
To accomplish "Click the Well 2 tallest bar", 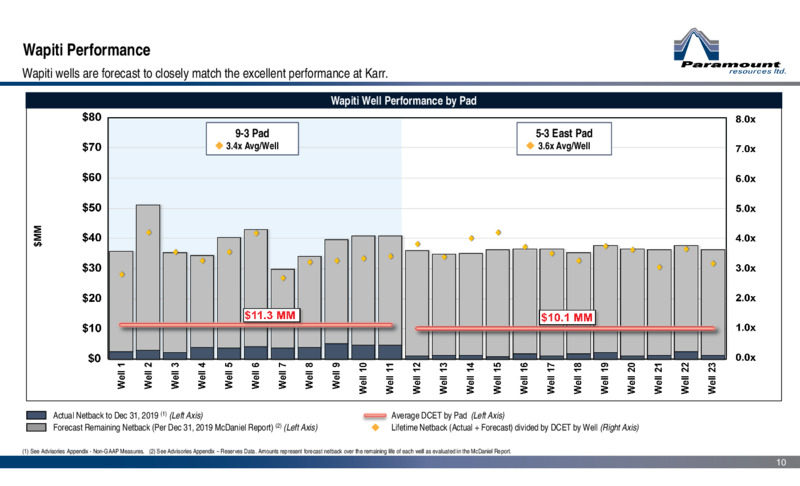I will coord(148,282).
